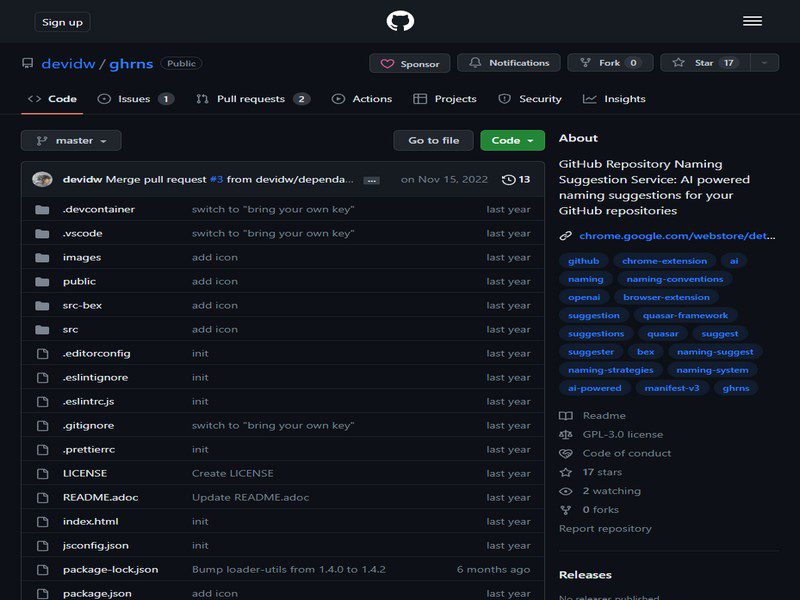Open commit history via the clock icon
Image resolution: width=800 pixels, height=600 pixels.
tap(509, 177)
